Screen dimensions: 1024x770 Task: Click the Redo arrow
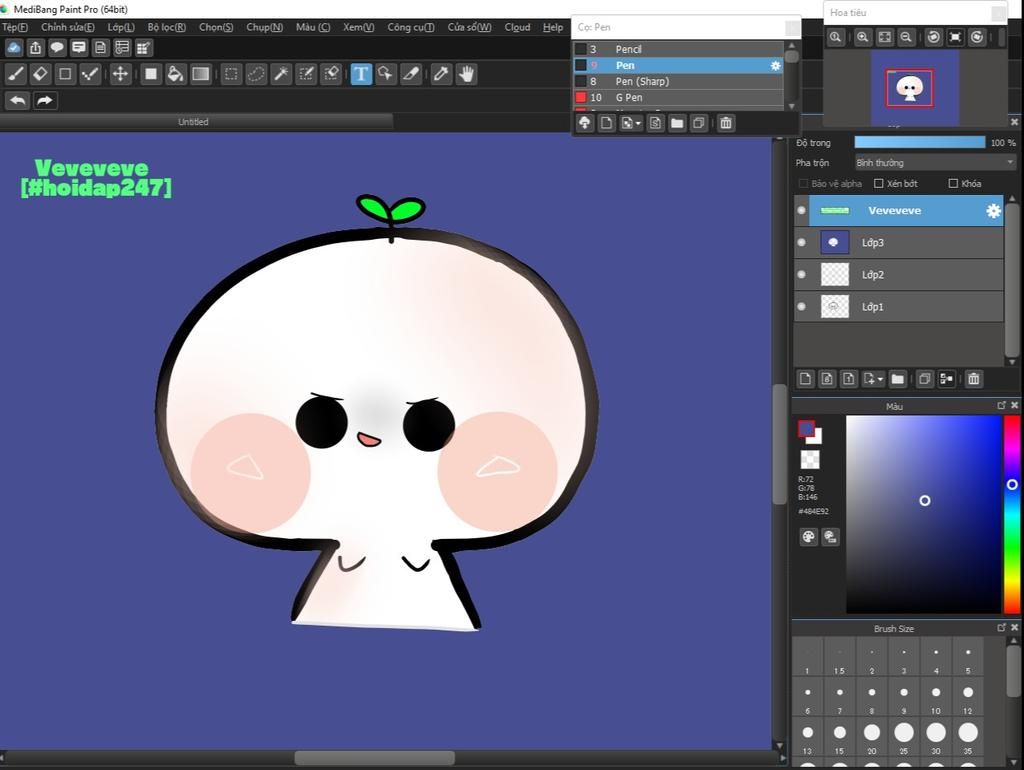point(44,101)
